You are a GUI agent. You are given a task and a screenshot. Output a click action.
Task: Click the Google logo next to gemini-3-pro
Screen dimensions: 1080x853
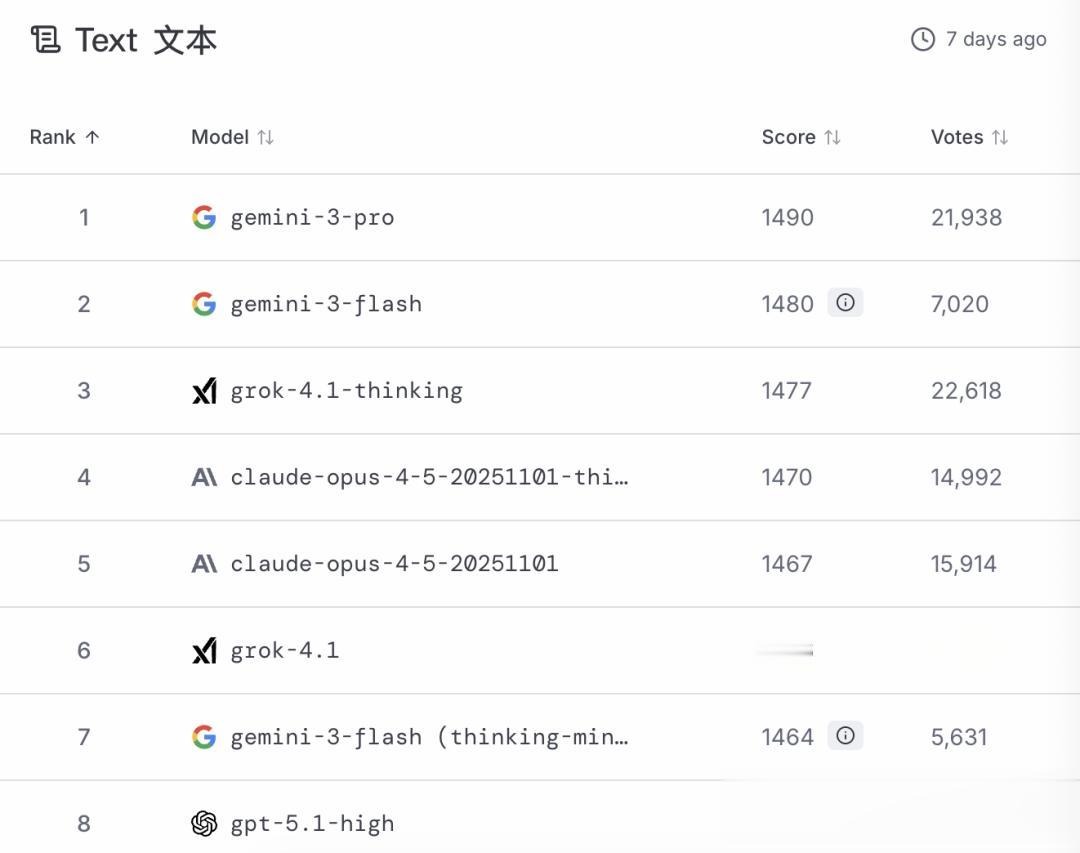coord(204,217)
